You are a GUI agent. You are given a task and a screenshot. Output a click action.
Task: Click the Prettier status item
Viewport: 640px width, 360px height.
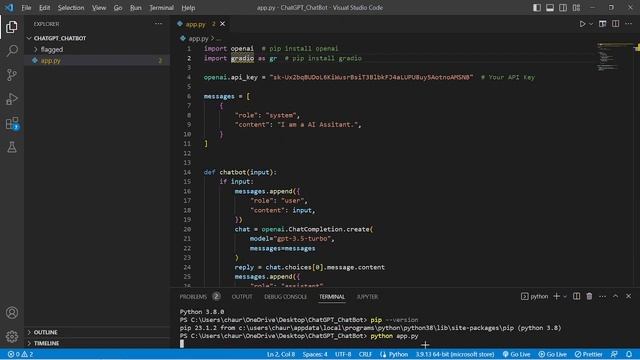coord(588,354)
